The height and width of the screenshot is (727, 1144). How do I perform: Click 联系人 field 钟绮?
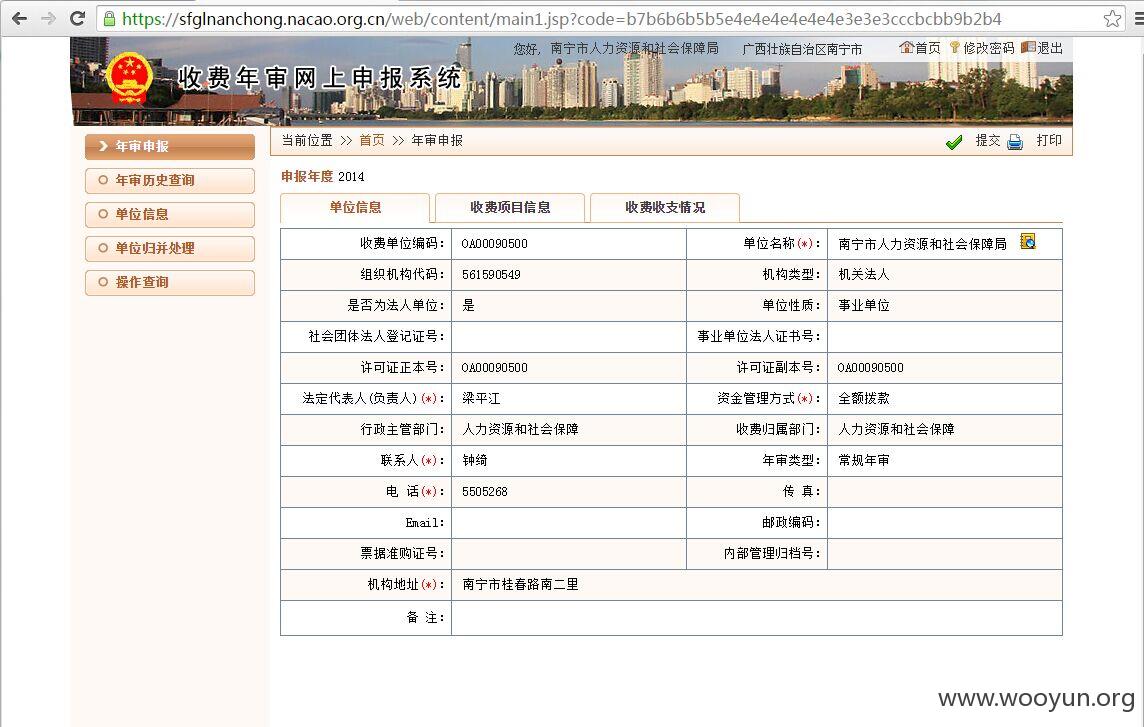474,461
